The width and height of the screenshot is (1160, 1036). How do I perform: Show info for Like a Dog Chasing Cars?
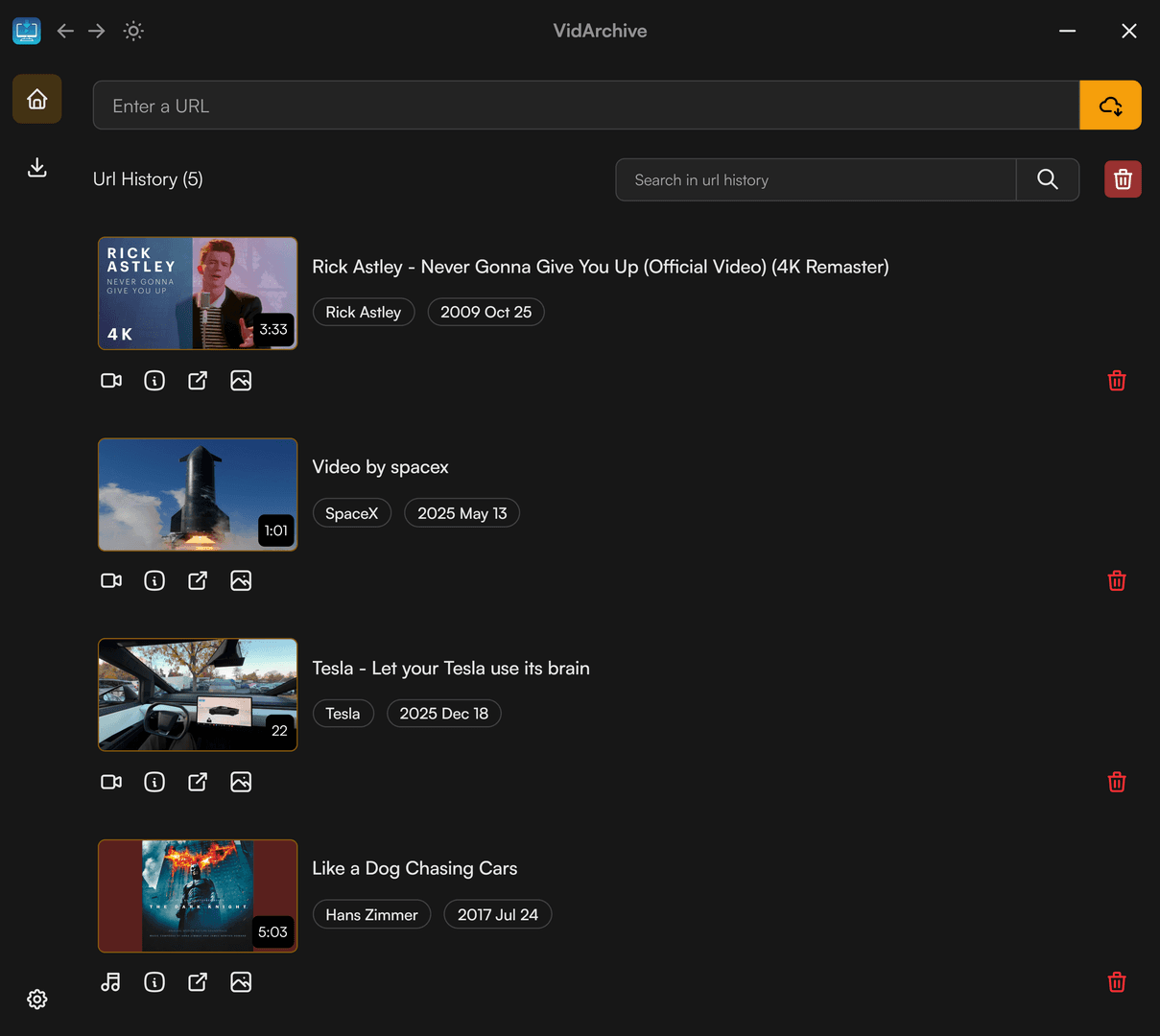coord(154,982)
